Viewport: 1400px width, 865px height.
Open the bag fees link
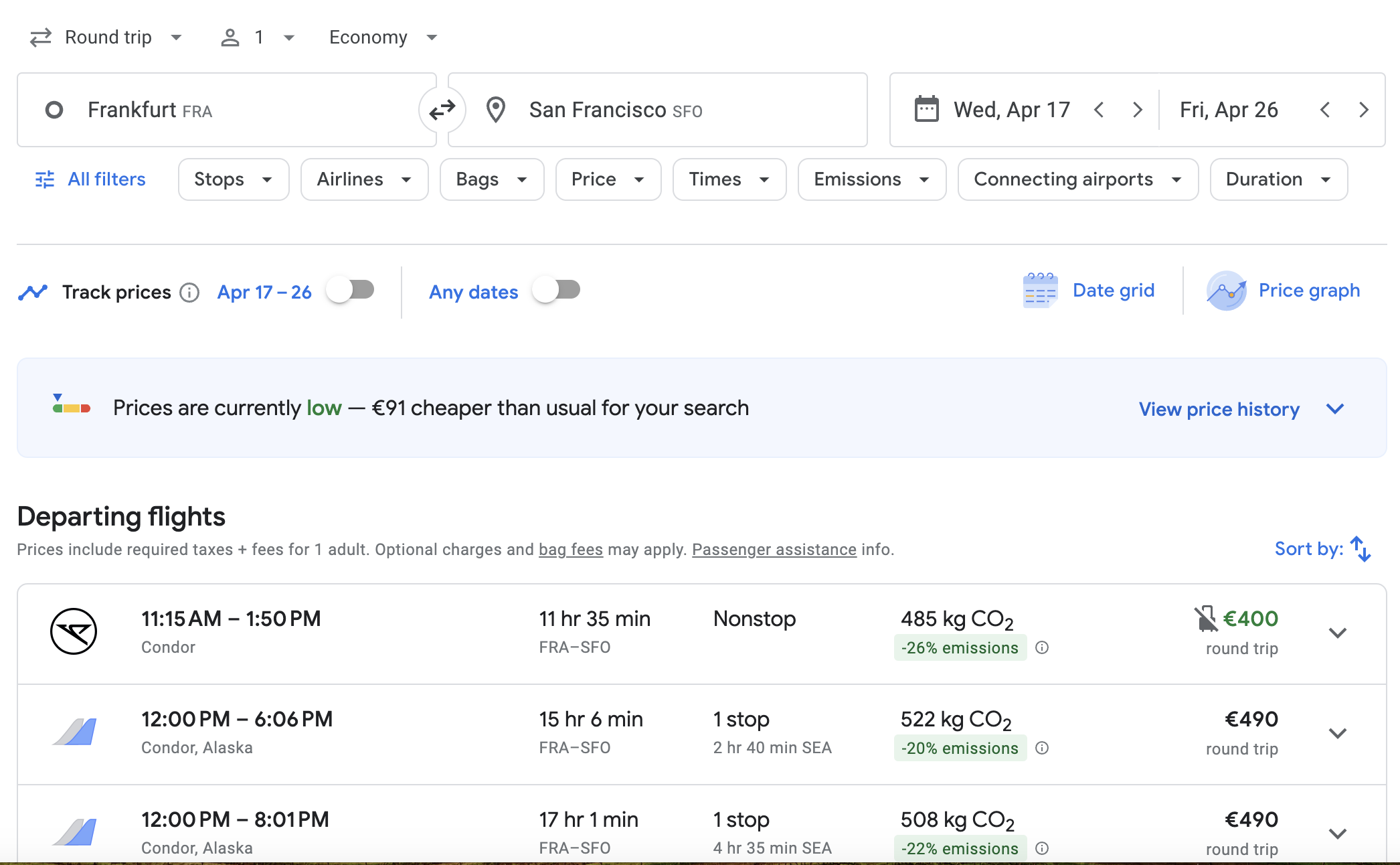[571, 550]
